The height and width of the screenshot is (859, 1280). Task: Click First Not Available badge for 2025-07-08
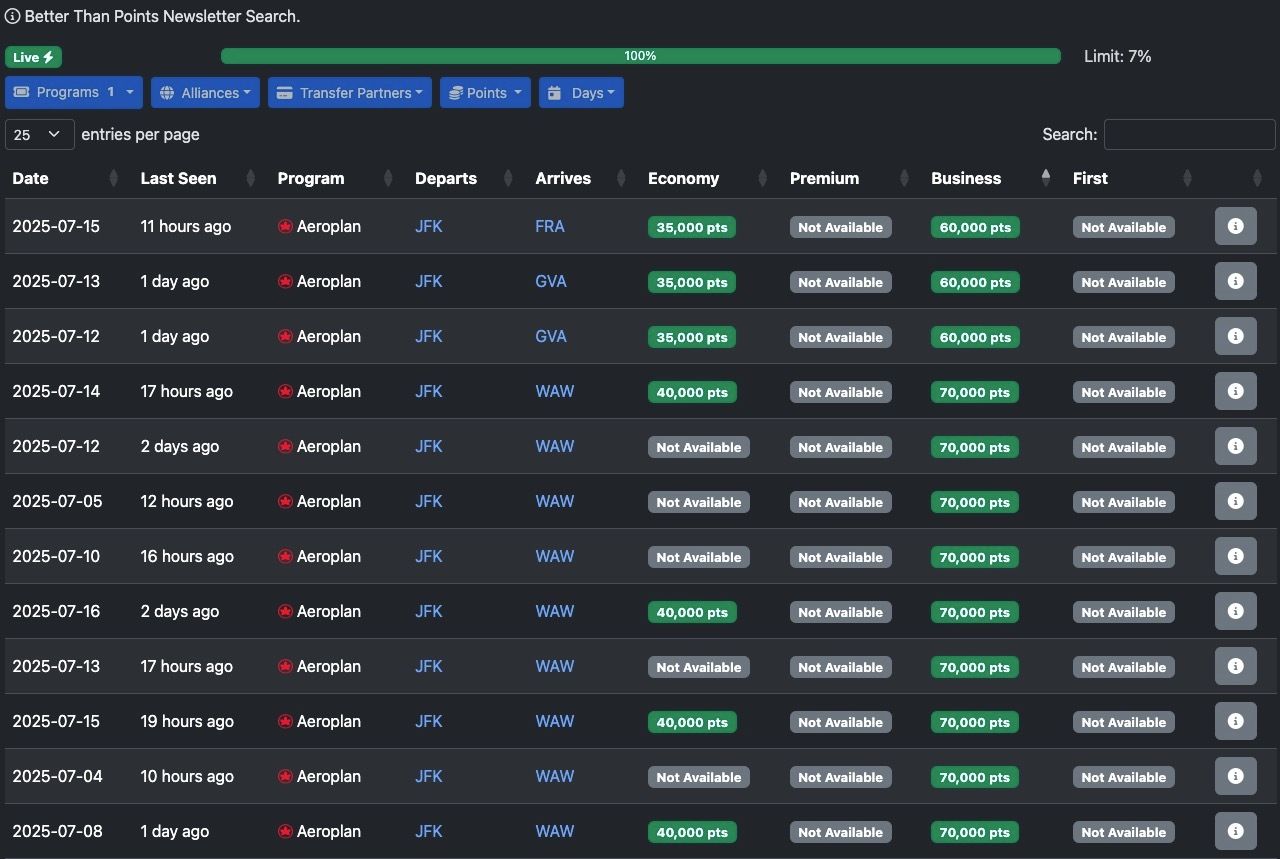(1124, 832)
